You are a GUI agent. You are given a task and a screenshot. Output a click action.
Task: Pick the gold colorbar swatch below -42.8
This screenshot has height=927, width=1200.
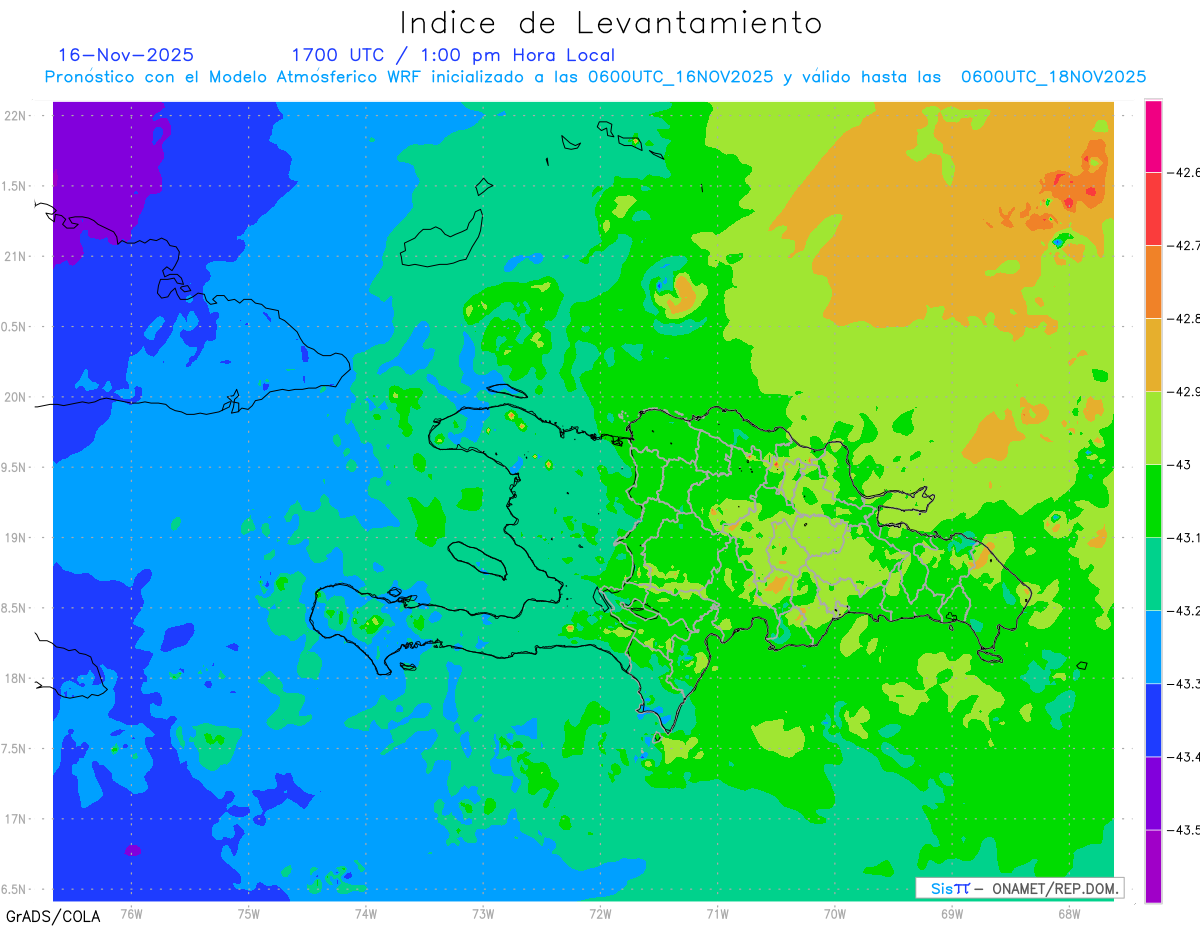[1153, 354]
